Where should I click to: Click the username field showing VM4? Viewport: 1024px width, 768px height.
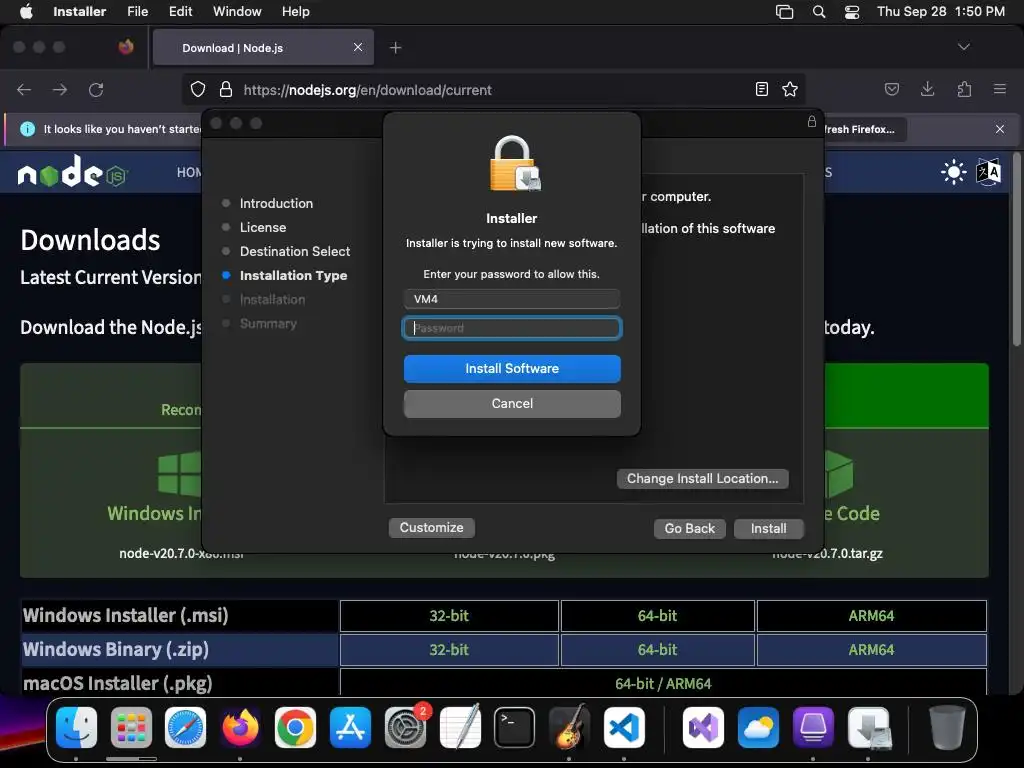click(512, 299)
